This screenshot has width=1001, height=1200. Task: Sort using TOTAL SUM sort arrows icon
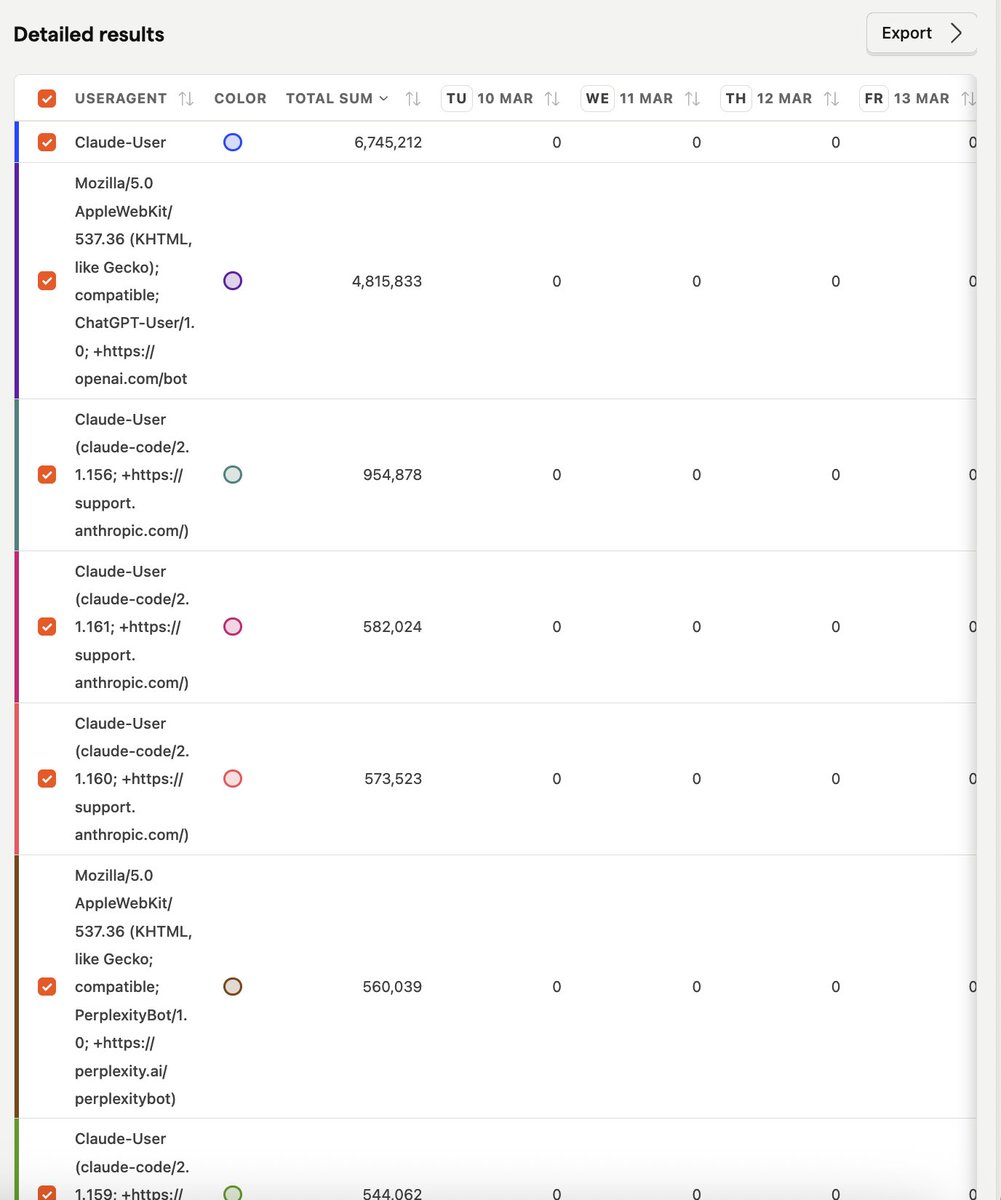(x=413, y=98)
